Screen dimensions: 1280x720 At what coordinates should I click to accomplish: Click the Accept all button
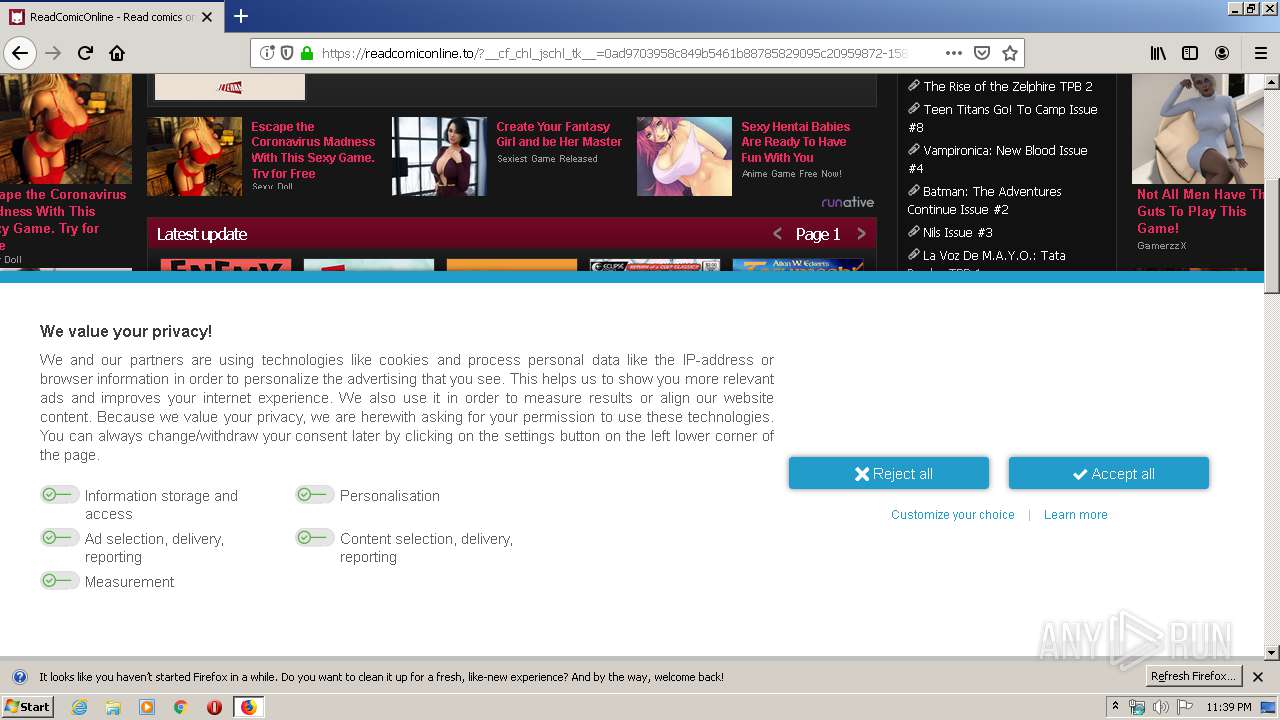1109,474
